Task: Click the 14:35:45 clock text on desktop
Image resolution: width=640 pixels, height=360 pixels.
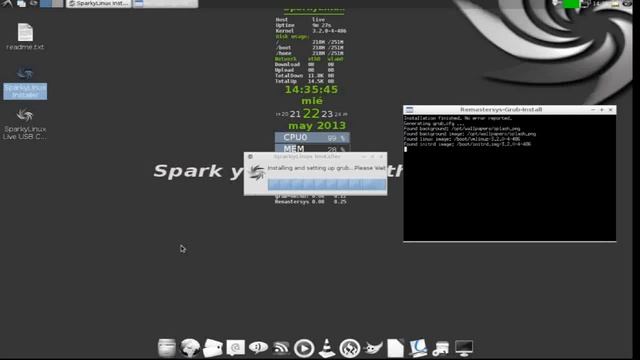Action: (311, 89)
